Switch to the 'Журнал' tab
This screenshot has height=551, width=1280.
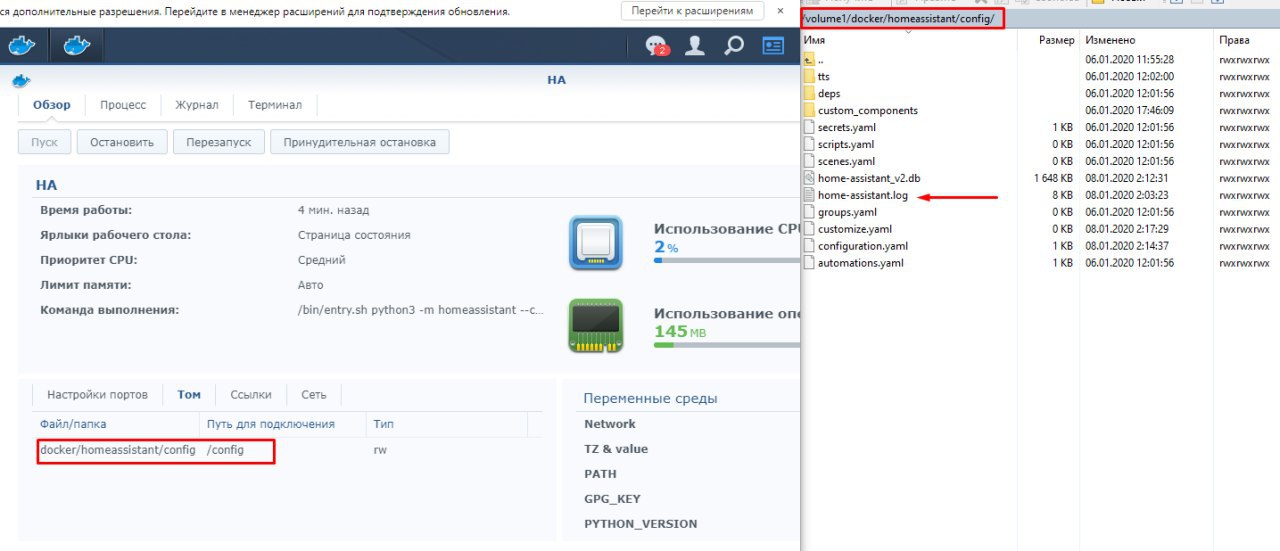(x=197, y=105)
